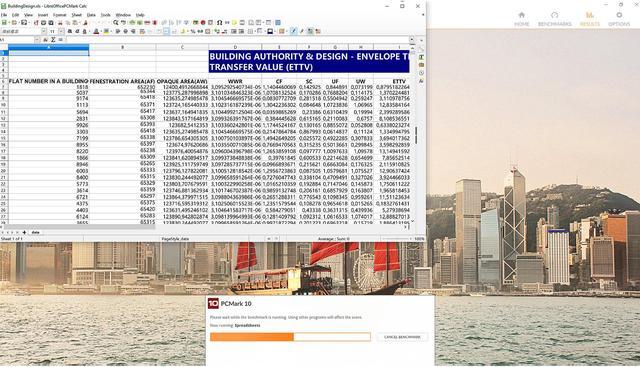
Task: Click the Align Left icon
Action: [x=118, y=31]
